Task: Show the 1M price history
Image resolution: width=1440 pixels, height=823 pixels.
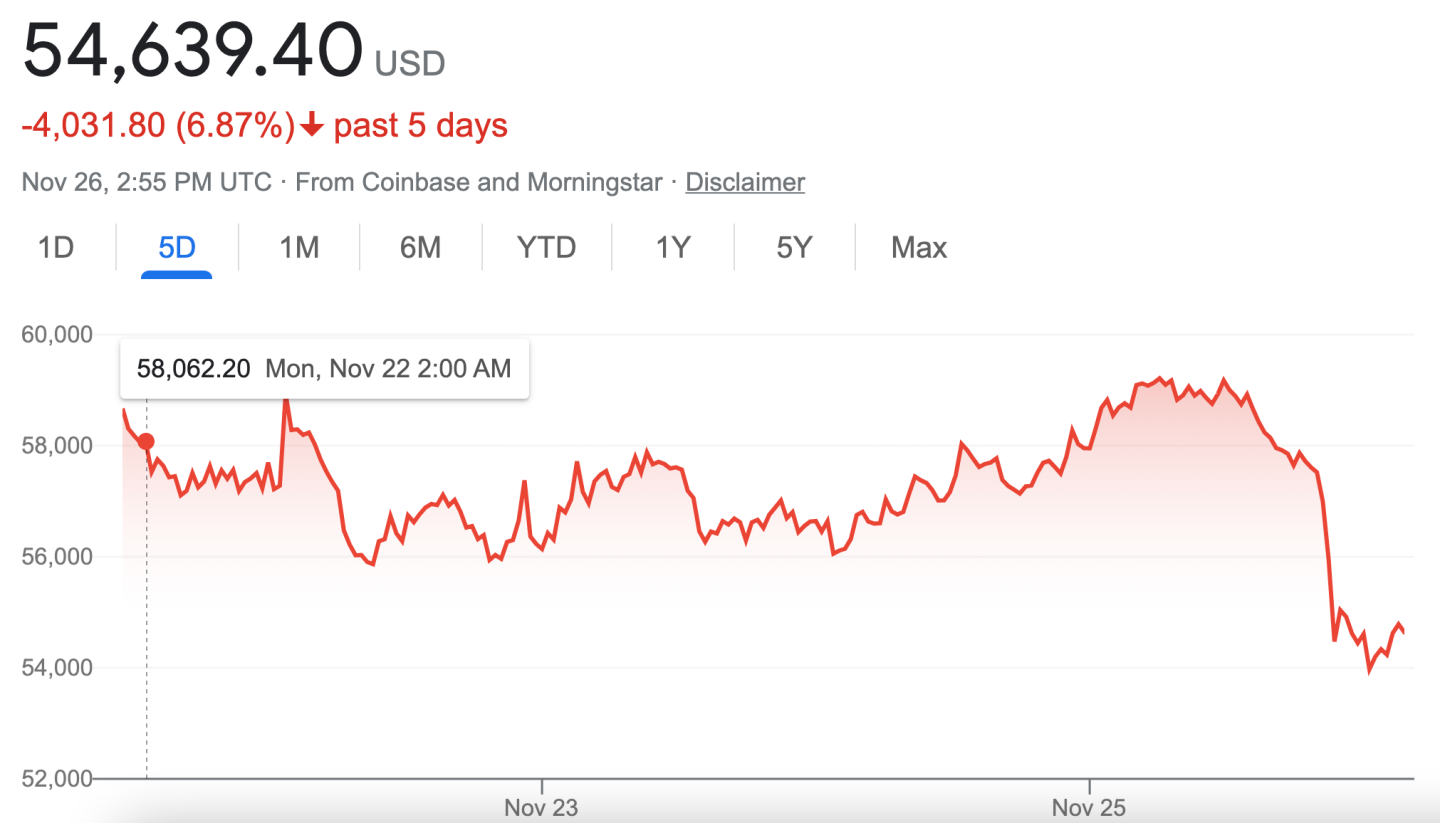Action: [x=298, y=247]
